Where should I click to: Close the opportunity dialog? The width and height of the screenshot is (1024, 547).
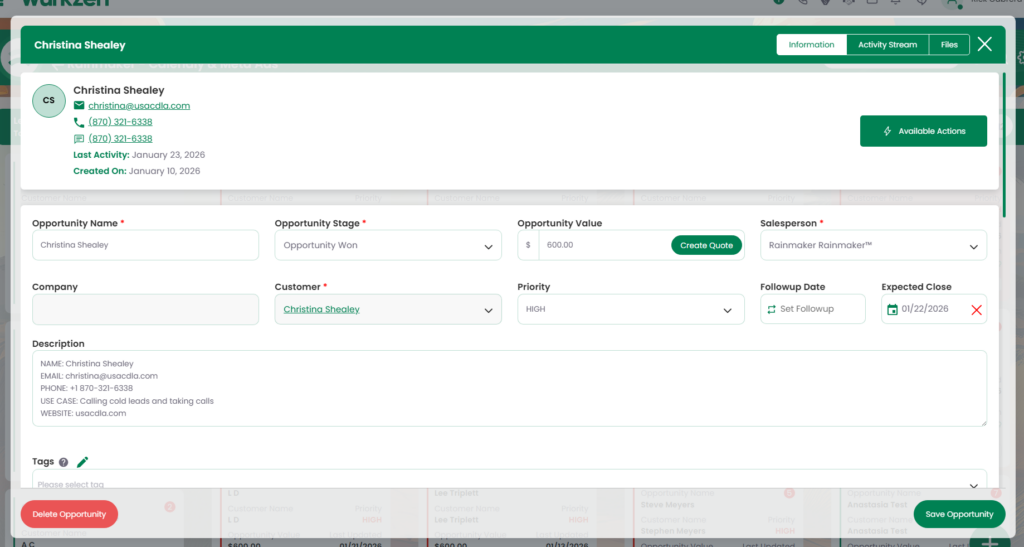985,44
